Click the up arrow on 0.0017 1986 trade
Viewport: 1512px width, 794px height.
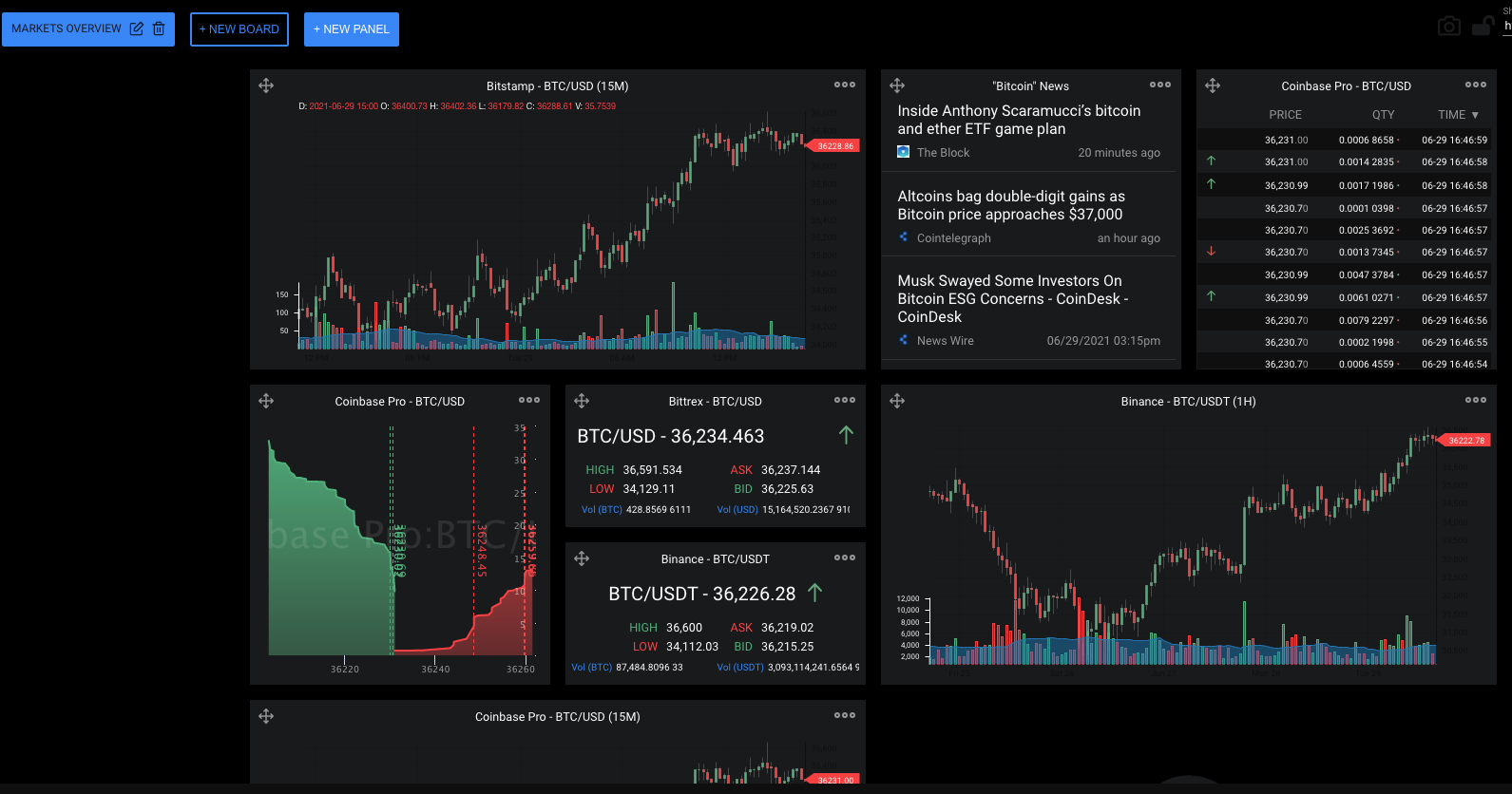tap(1211, 184)
